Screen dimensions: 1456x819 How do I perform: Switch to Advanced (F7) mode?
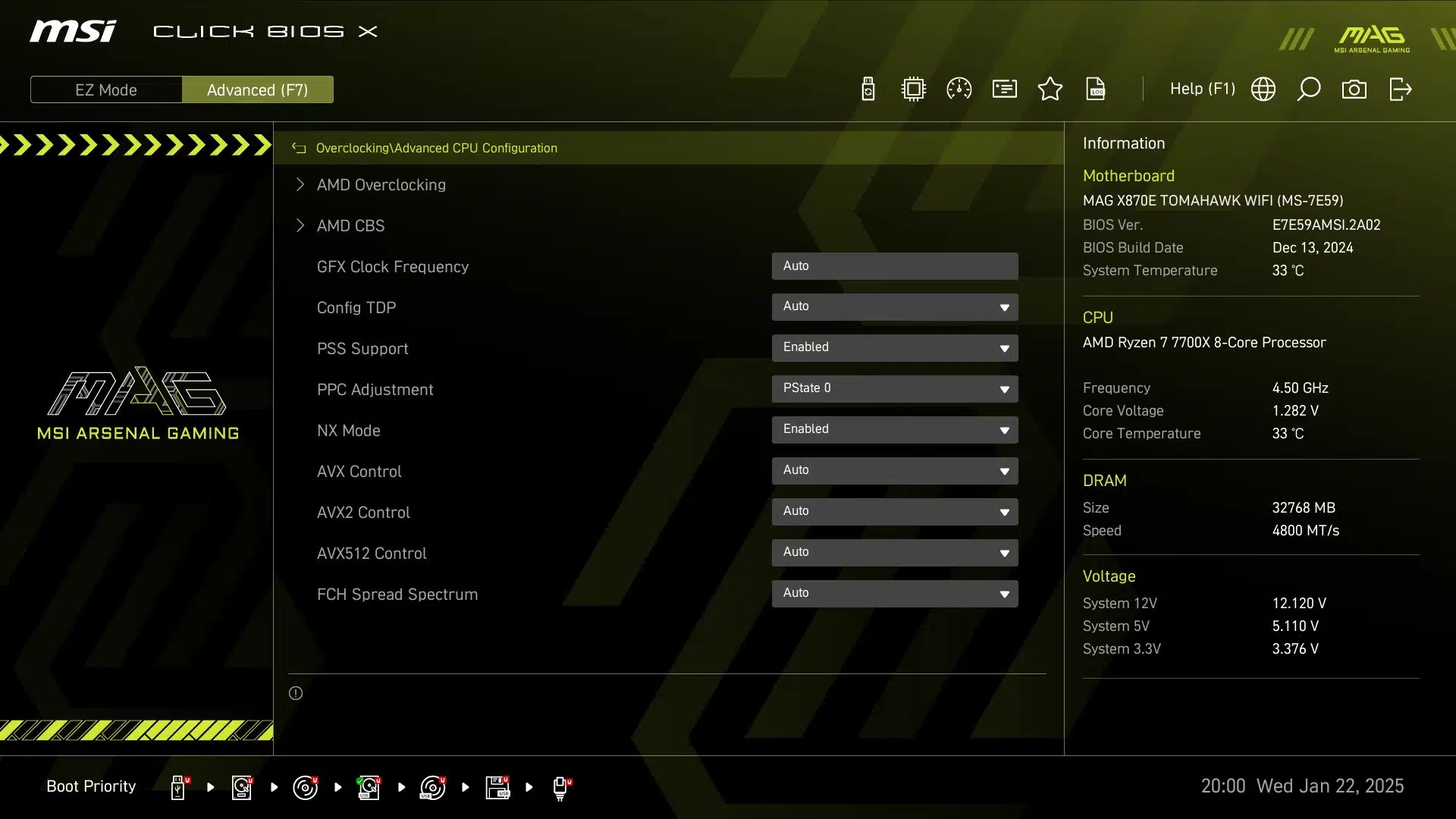(x=258, y=89)
